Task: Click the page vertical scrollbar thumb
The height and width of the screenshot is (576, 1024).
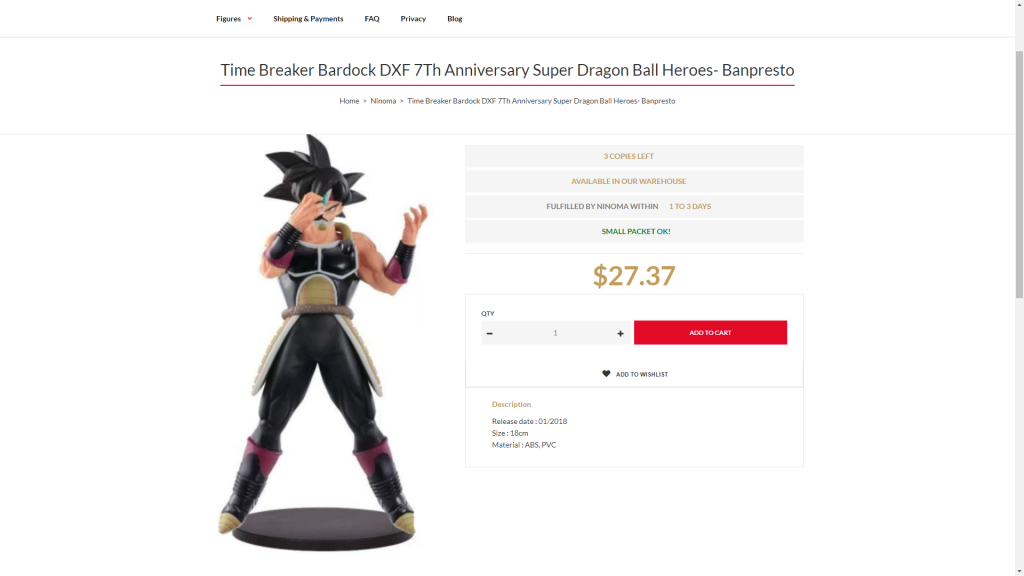Action: [1019, 174]
